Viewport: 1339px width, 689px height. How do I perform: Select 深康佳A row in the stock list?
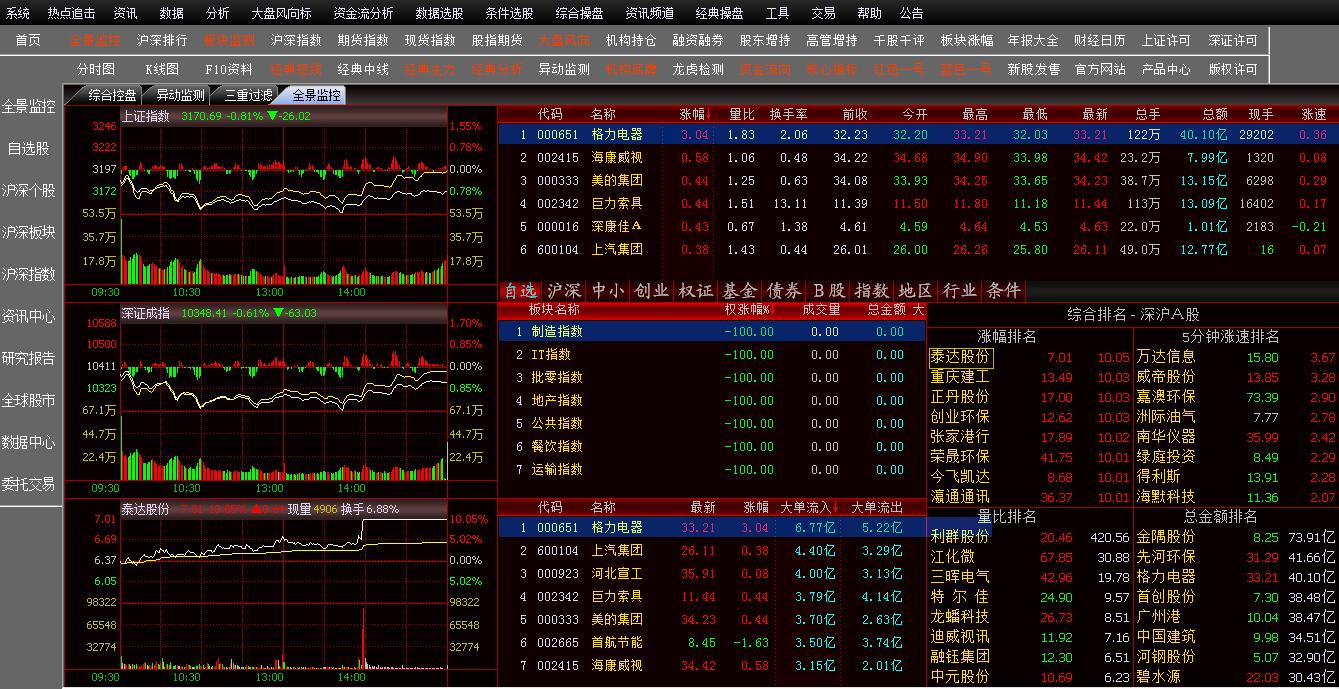pyautogui.click(x=916, y=226)
